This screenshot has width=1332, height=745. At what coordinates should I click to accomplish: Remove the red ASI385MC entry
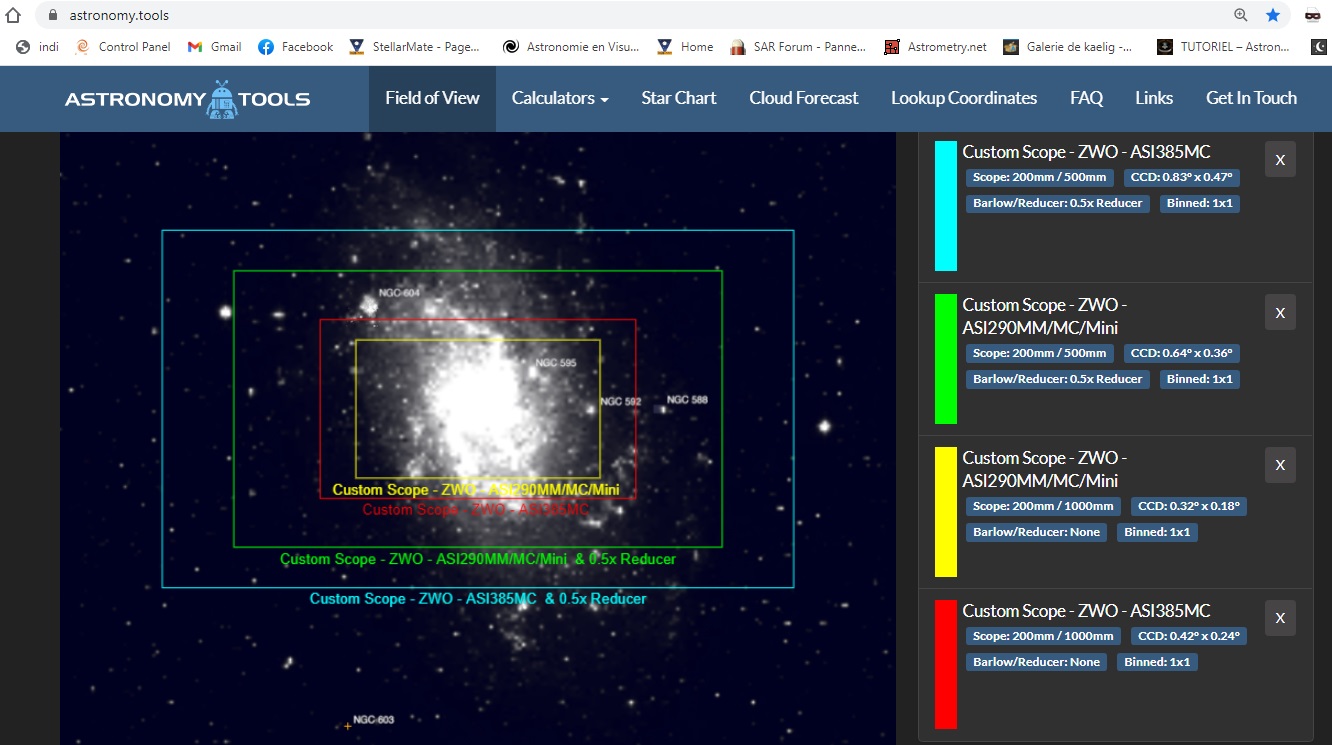tap(1280, 618)
